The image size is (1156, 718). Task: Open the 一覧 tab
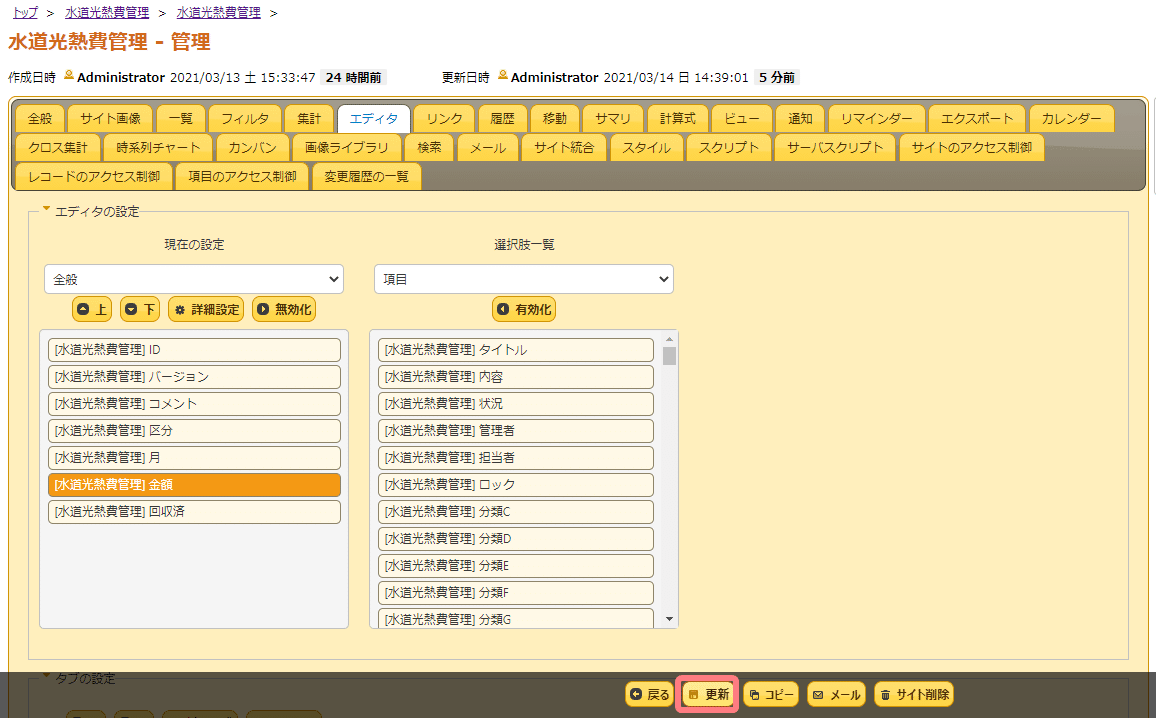coord(181,119)
